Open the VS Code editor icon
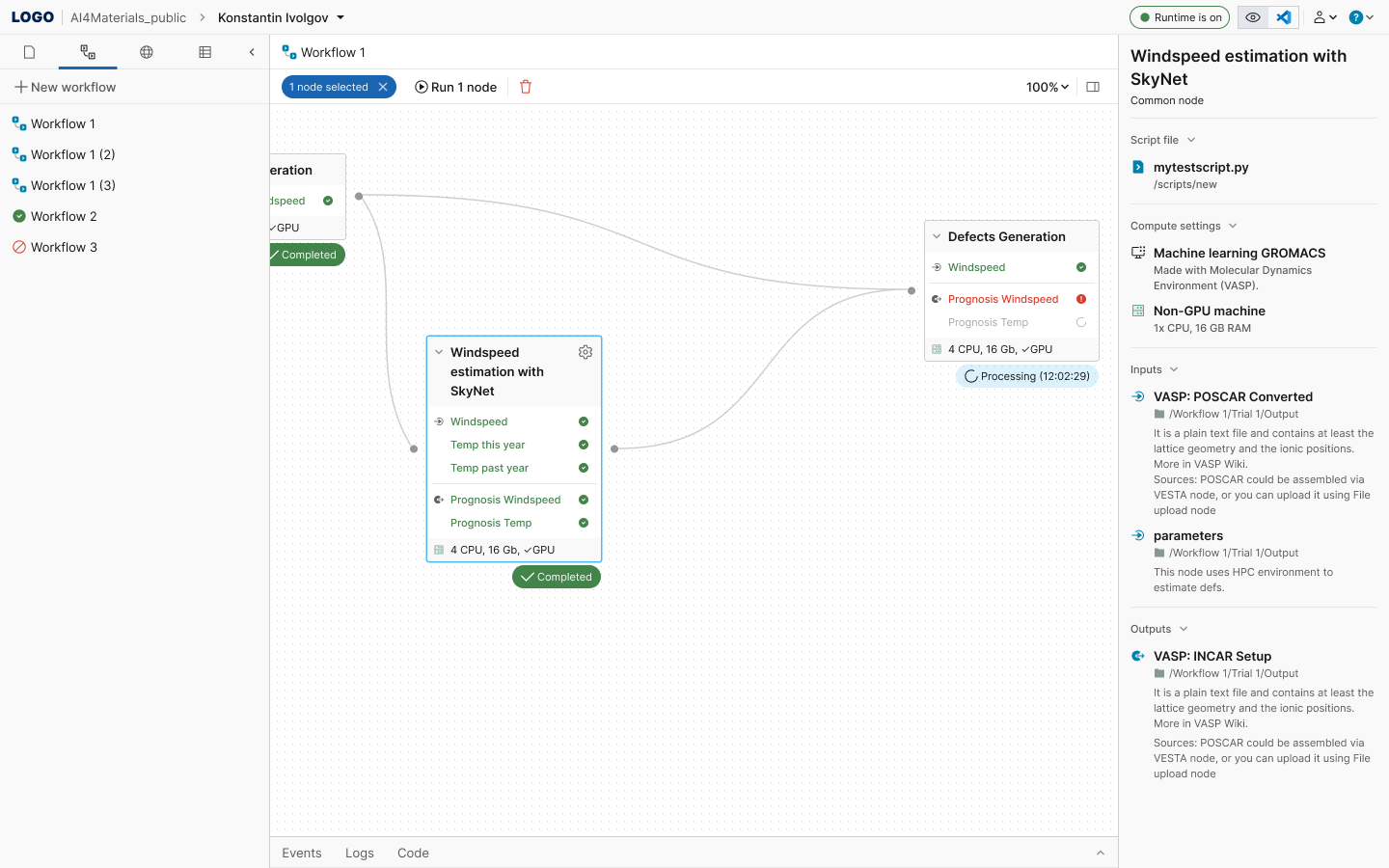The image size is (1389, 868). pyautogui.click(x=1284, y=17)
